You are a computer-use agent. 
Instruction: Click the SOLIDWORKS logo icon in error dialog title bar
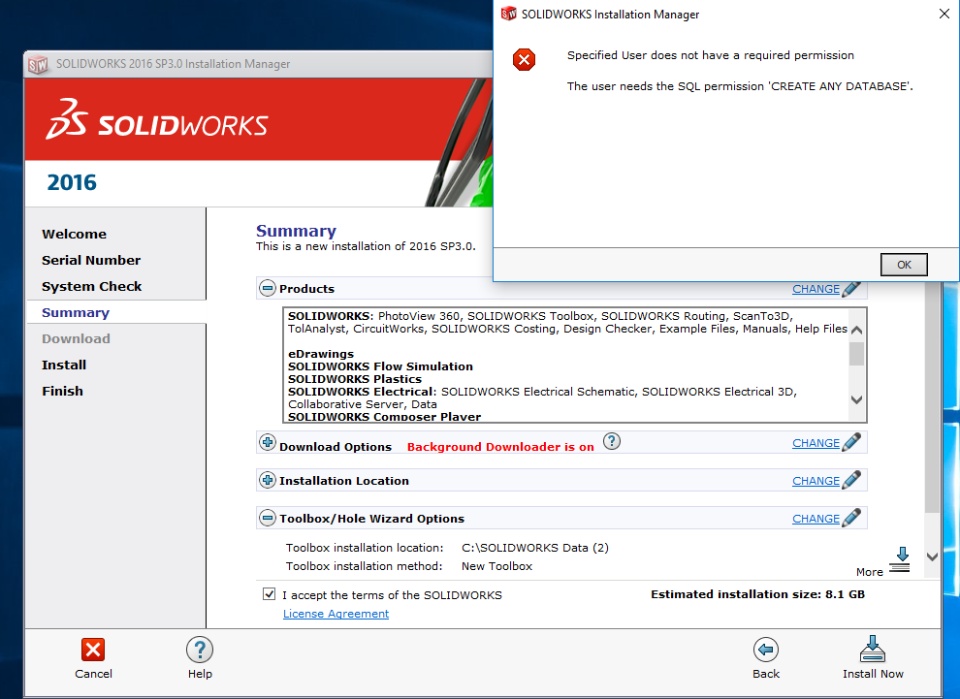[x=508, y=13]
